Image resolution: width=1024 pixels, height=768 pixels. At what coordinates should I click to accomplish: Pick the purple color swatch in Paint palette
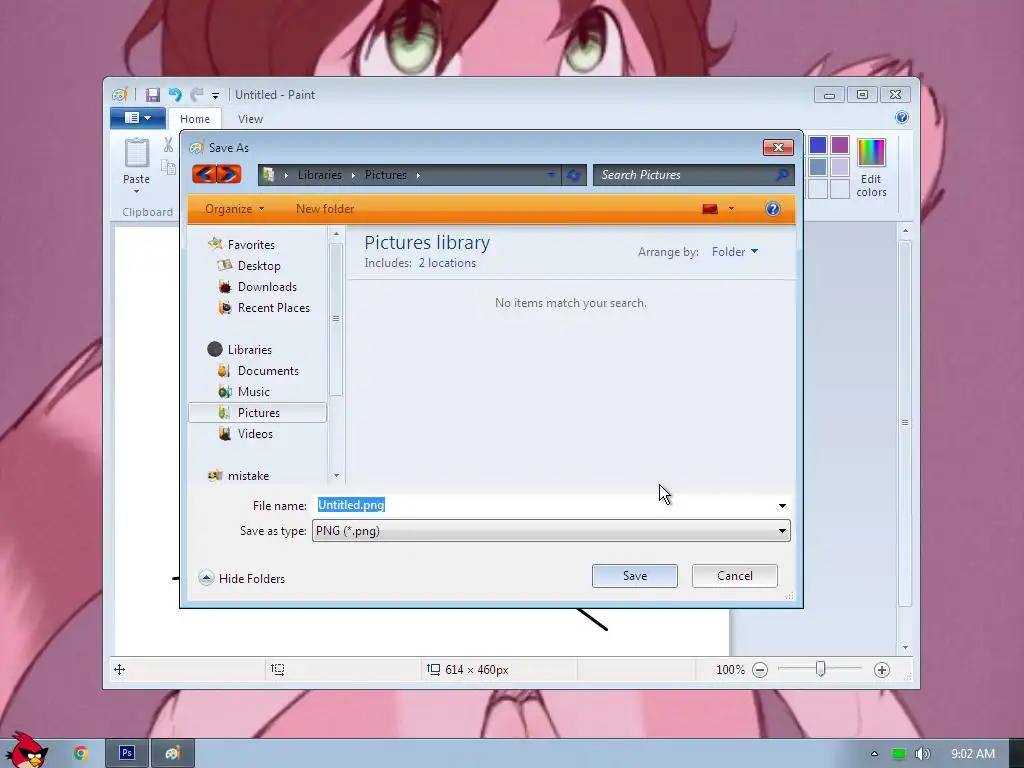tap(840, 145)
